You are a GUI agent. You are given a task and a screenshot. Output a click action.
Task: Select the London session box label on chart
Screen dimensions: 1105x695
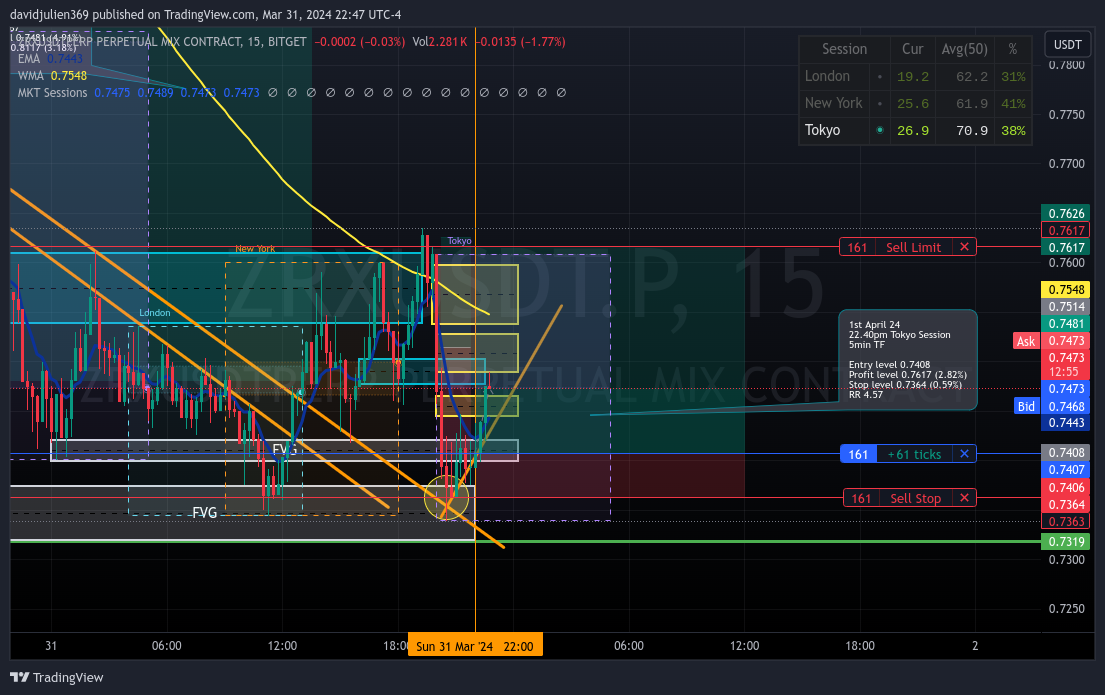coord(154,313)
